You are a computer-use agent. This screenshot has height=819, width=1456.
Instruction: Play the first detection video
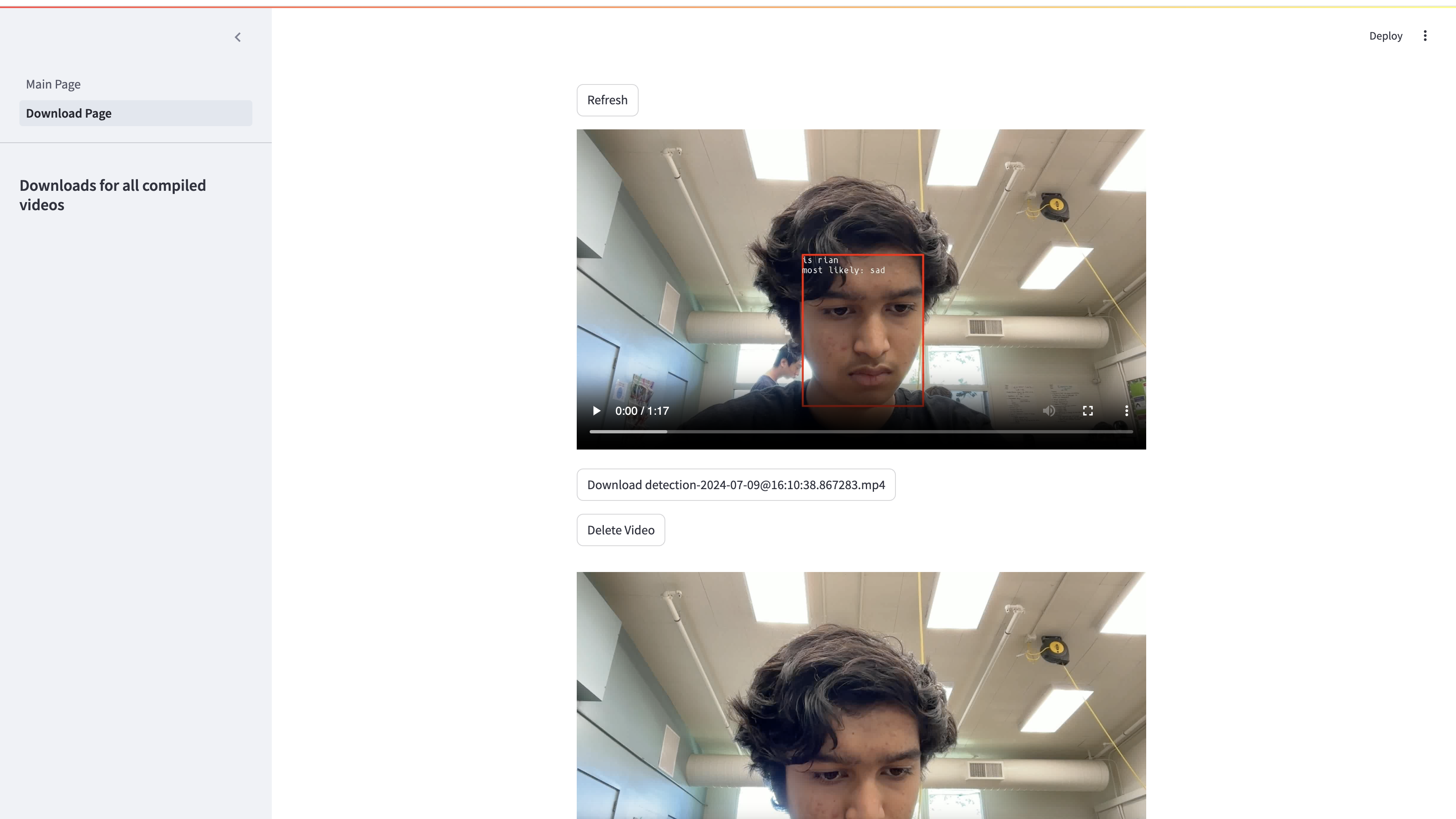point(596,411)
